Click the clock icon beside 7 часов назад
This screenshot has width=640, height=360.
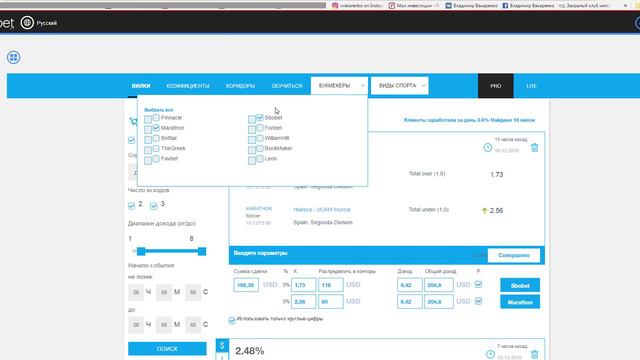[x=490, y=354]
